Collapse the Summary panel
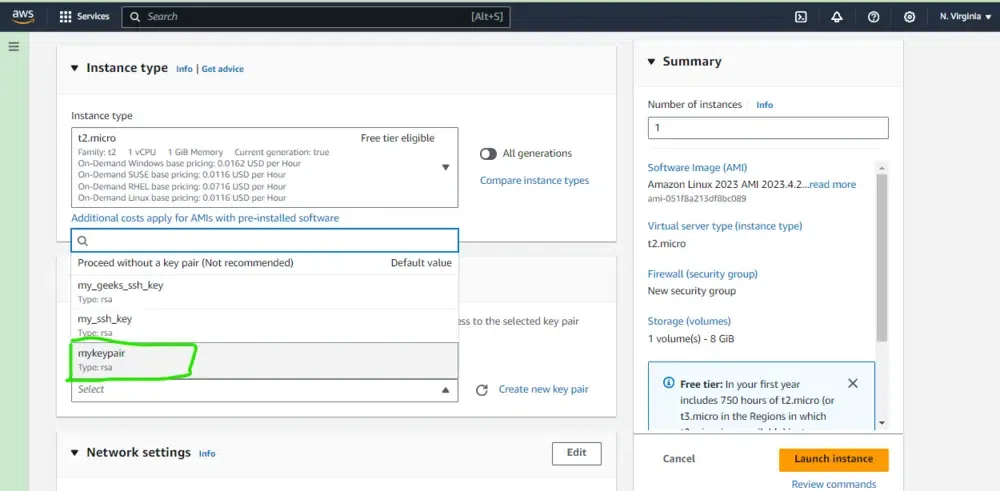This screenshot has width=1000, height=491. click(651, 62)
